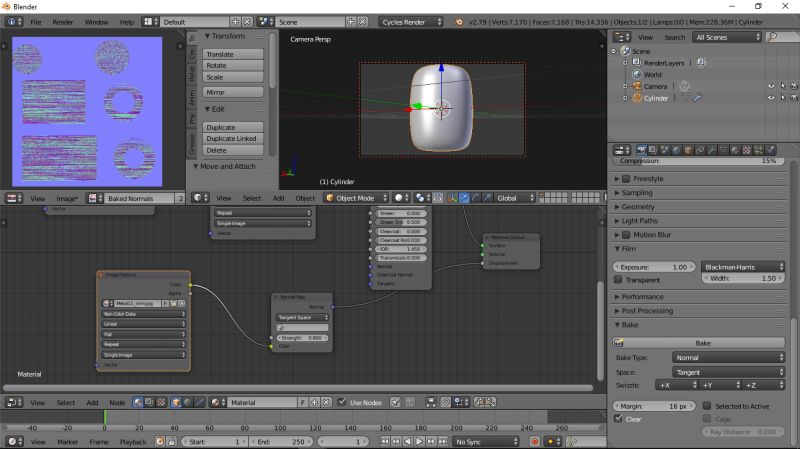800x449 pixels.
Task: Open the Object properties tab icon
Action: [688, 150]
